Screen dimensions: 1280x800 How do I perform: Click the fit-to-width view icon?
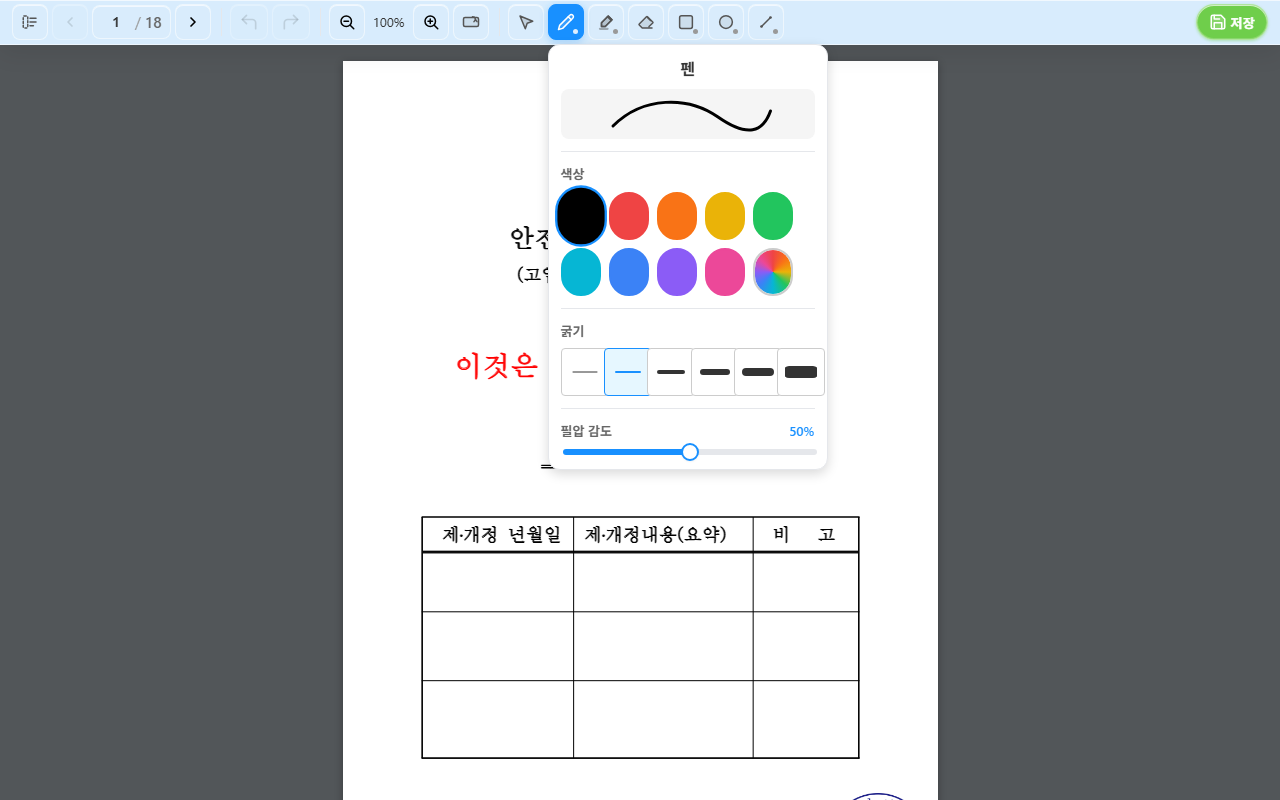pos(471,22)
